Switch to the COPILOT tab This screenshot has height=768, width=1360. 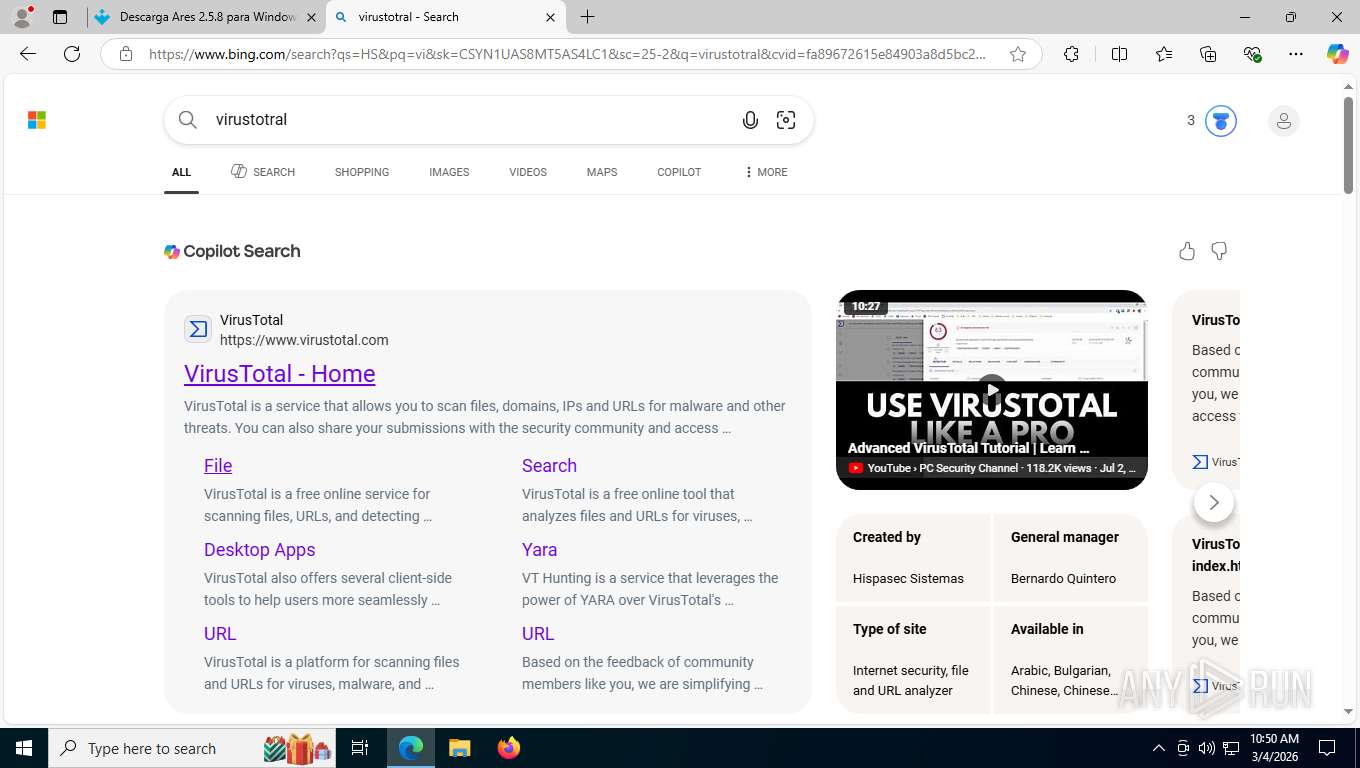[679, 172]
